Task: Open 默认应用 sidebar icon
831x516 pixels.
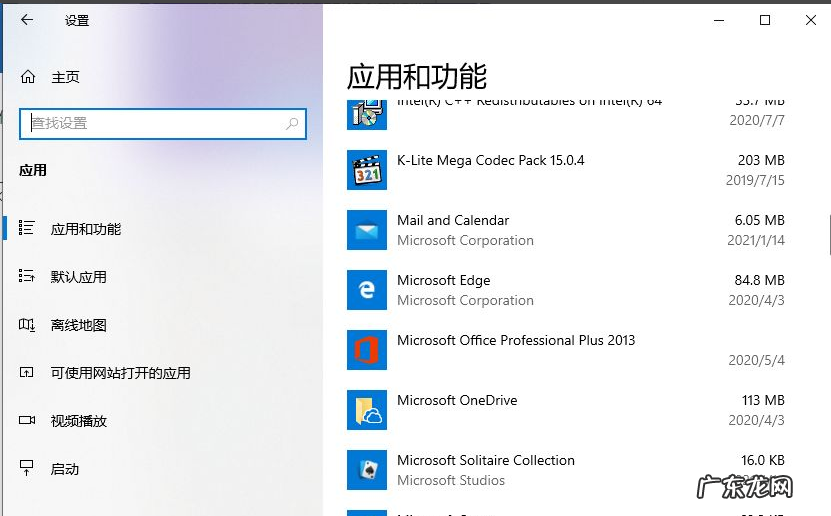Action: point(26,276)
